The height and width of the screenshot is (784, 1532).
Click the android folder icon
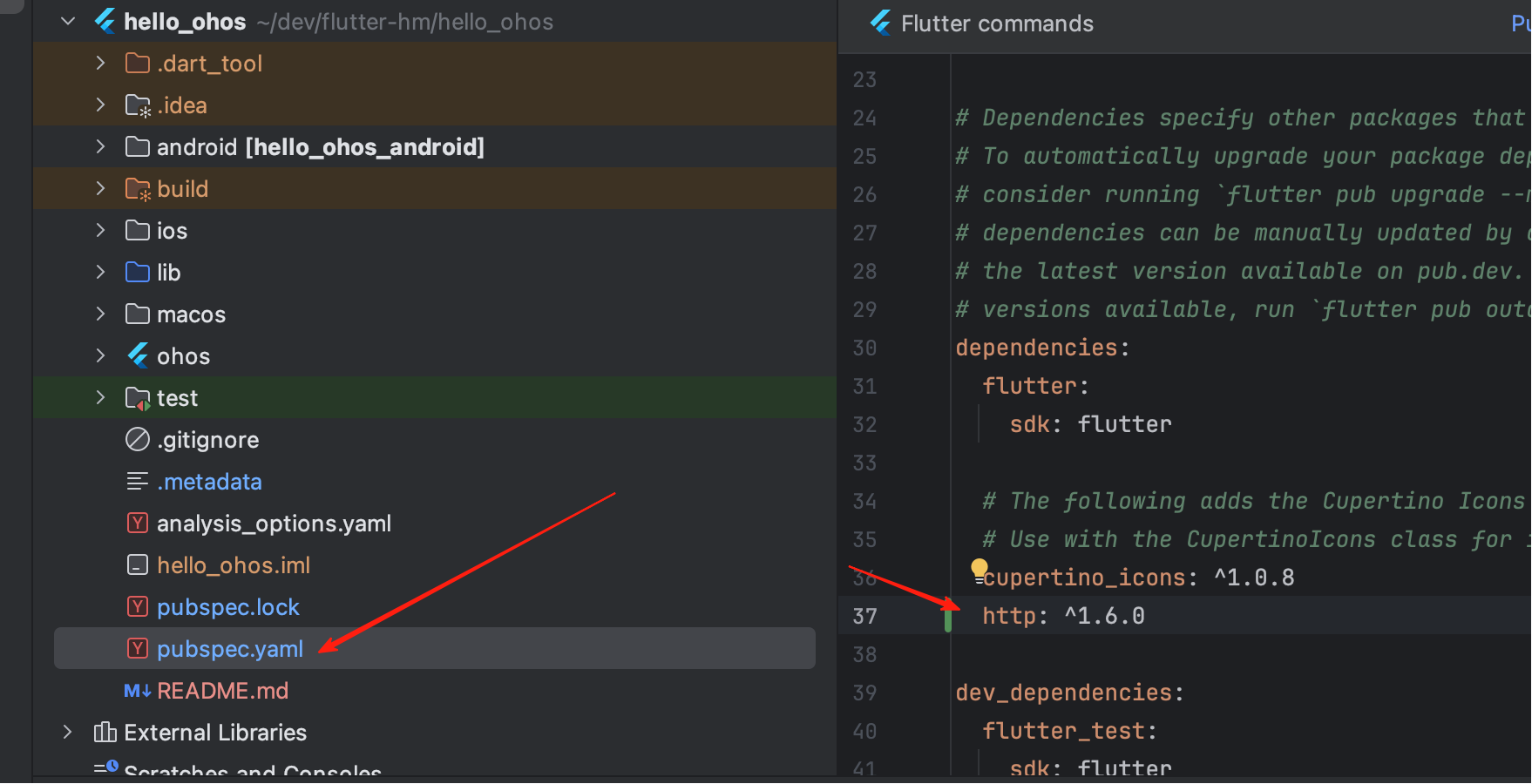[138, 146]
